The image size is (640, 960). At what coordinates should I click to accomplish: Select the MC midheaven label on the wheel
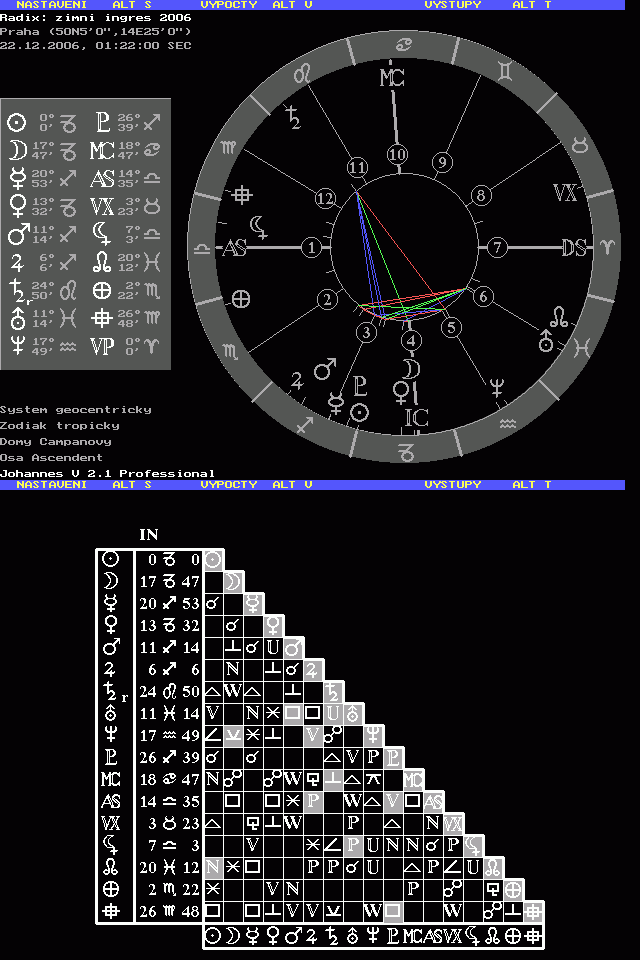click(392, 79)
